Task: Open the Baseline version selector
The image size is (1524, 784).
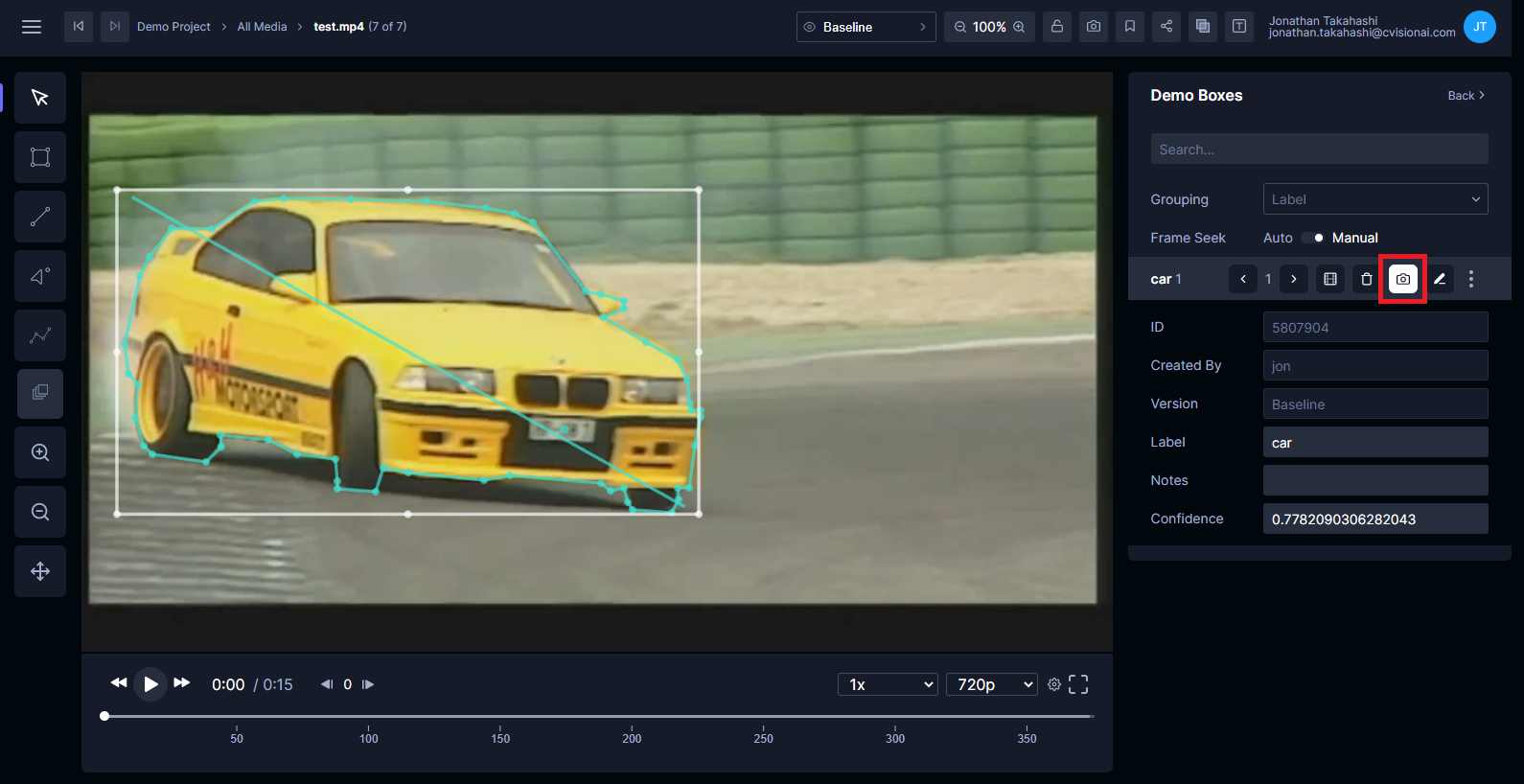Action: (x=866, y=27)
